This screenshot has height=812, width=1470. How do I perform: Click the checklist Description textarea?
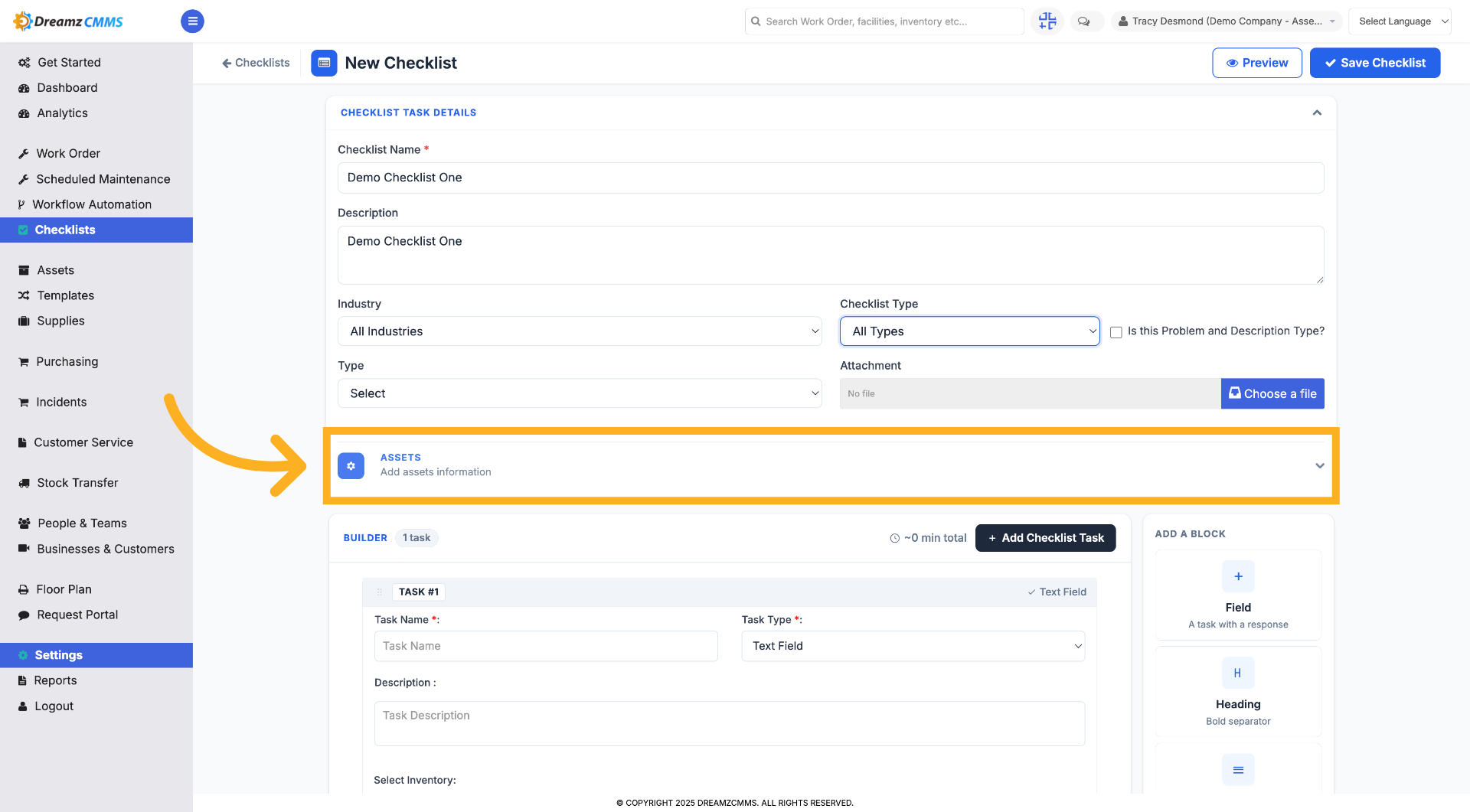(x=831, y=255)
